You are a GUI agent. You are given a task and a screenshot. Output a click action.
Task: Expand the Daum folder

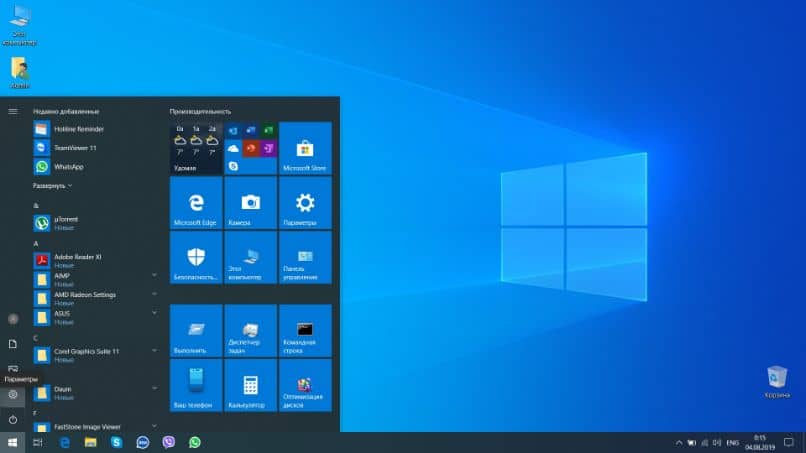pyautogui.click(x=154, y=388)
